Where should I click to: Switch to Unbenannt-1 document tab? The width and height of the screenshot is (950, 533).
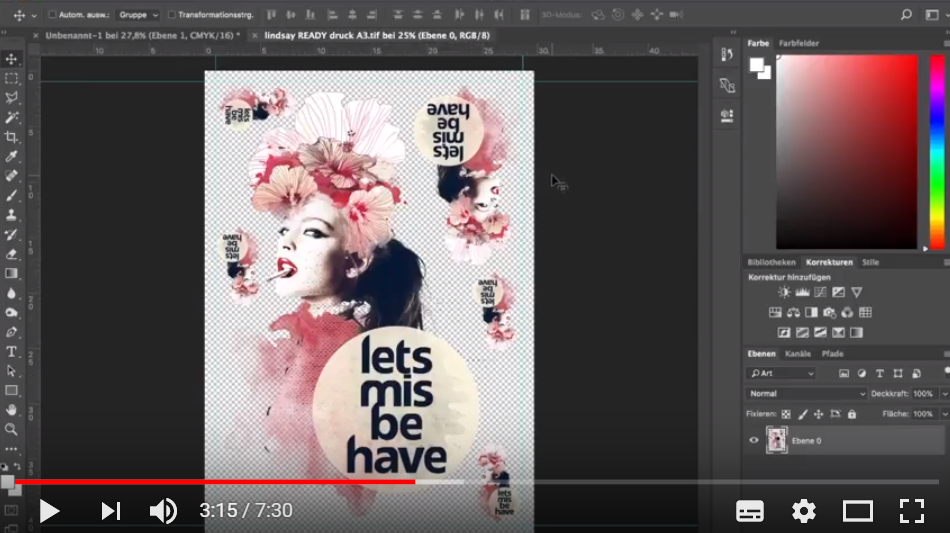click(142, 35)
